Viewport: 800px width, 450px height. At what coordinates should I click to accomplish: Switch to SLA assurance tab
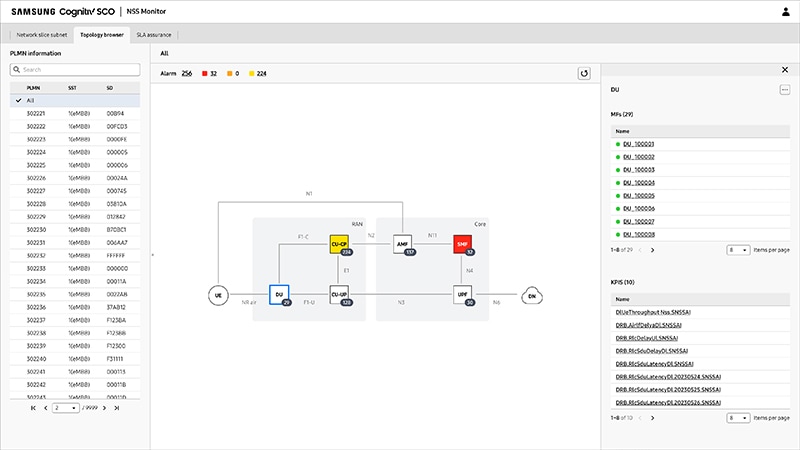[x=154, y=35]
